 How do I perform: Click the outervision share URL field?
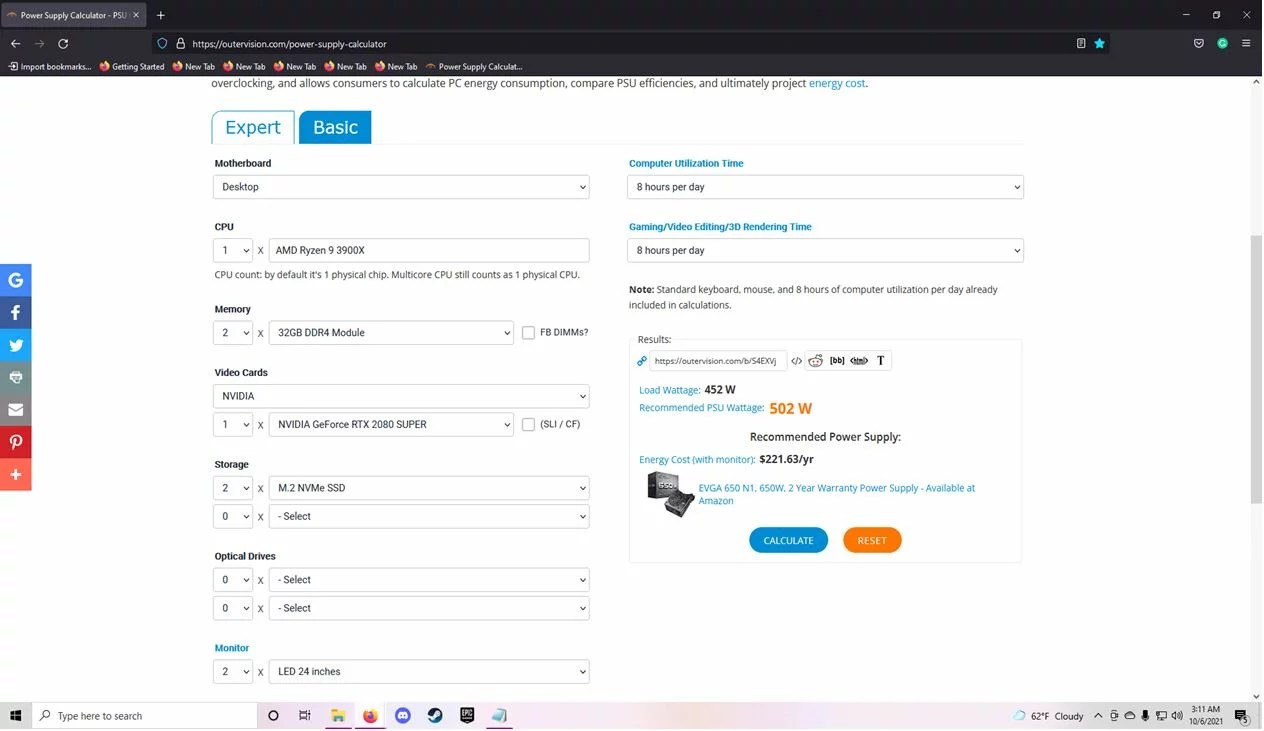point(716,361)
